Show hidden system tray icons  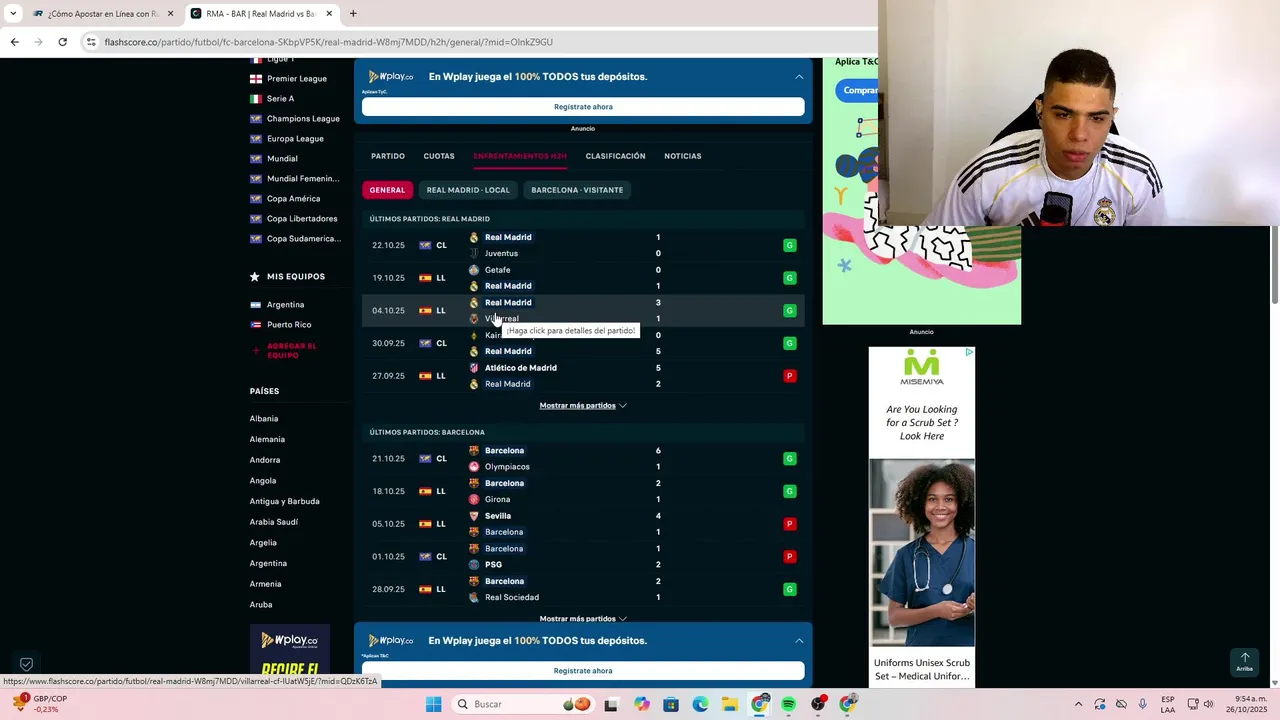1078,704
